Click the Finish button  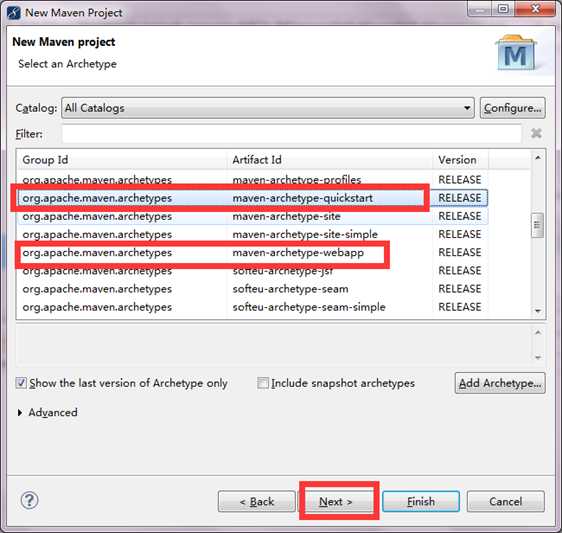point(421,501)
